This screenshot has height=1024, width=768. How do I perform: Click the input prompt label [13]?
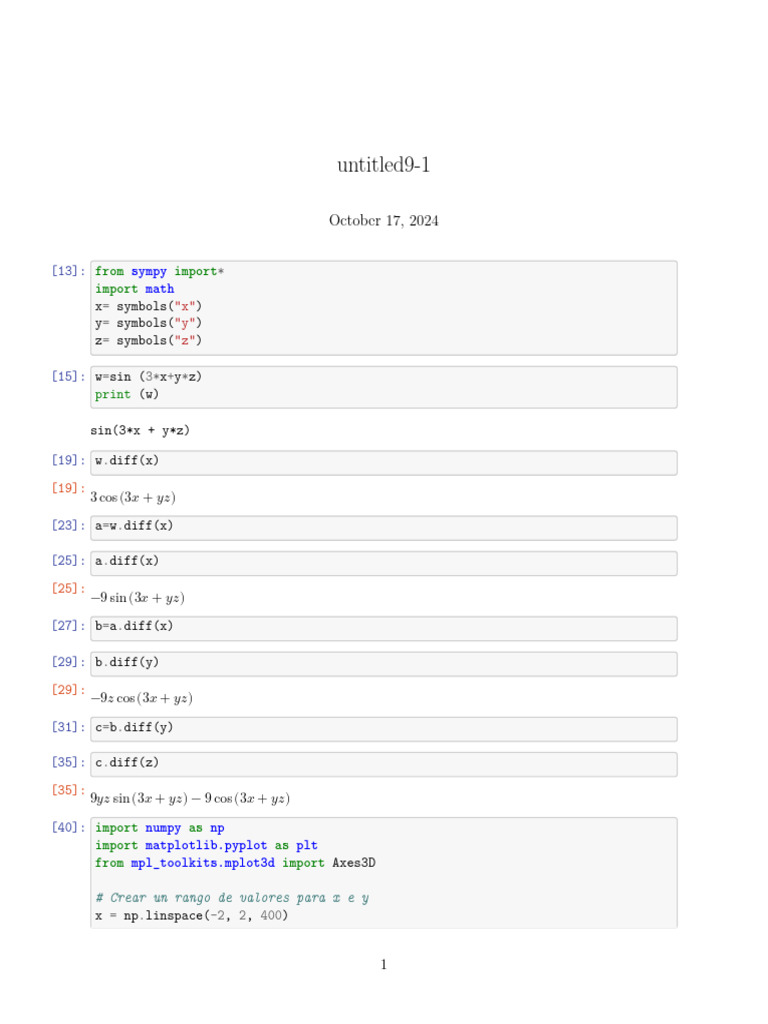(x=69, y=271)
